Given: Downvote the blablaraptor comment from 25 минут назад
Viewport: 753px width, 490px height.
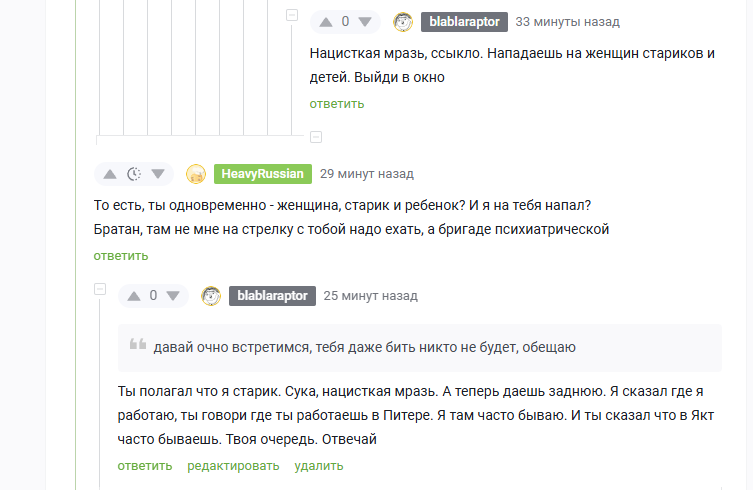Looking at the screenshot, I should click(173, 295).
